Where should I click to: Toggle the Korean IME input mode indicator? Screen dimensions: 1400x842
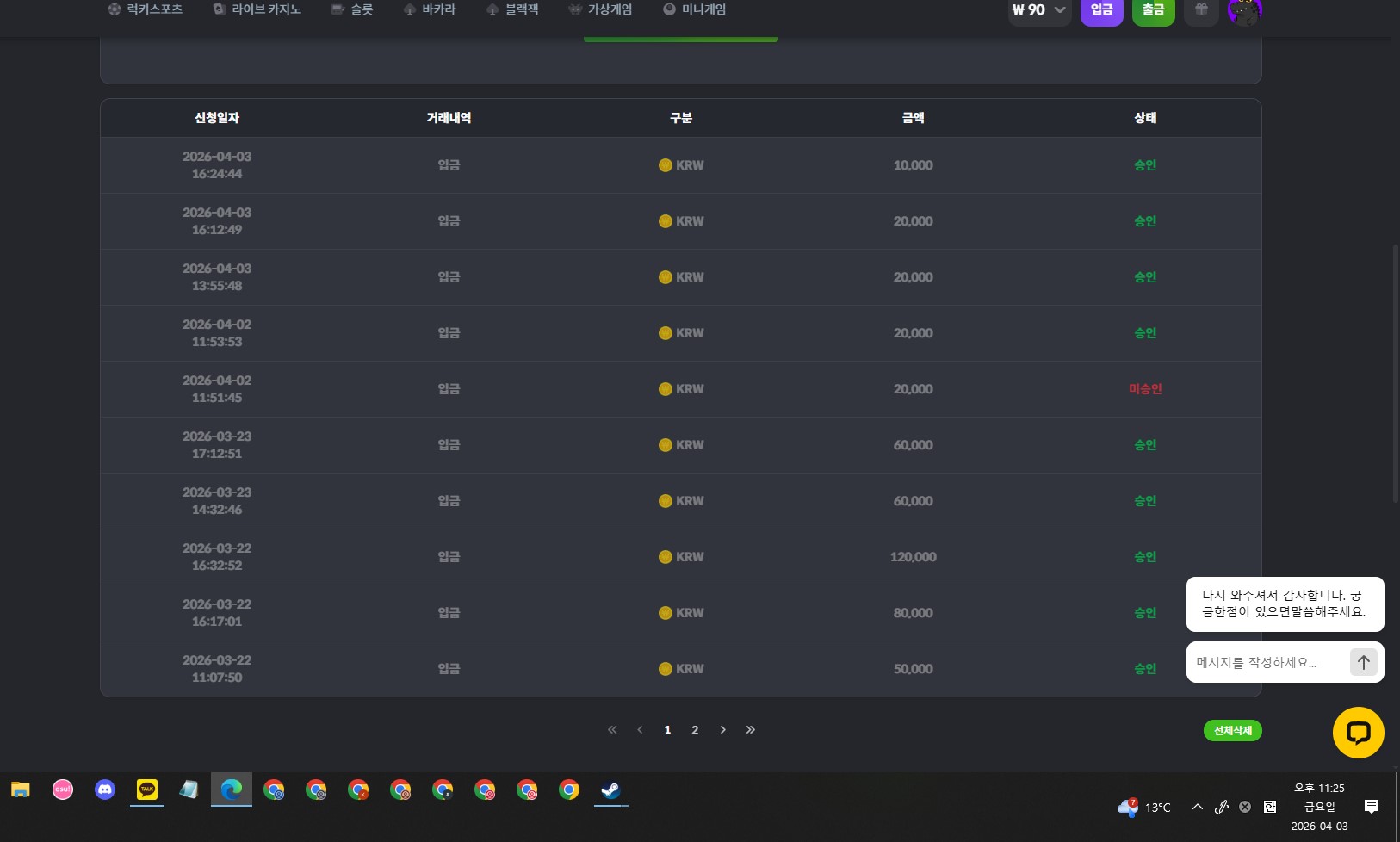(x=1269, y=807)
